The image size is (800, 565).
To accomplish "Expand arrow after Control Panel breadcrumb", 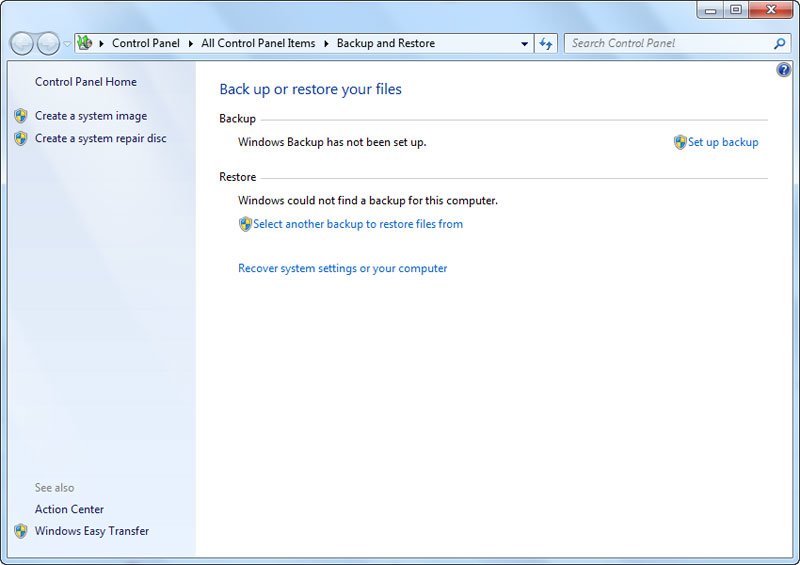I will coord(189,44).
